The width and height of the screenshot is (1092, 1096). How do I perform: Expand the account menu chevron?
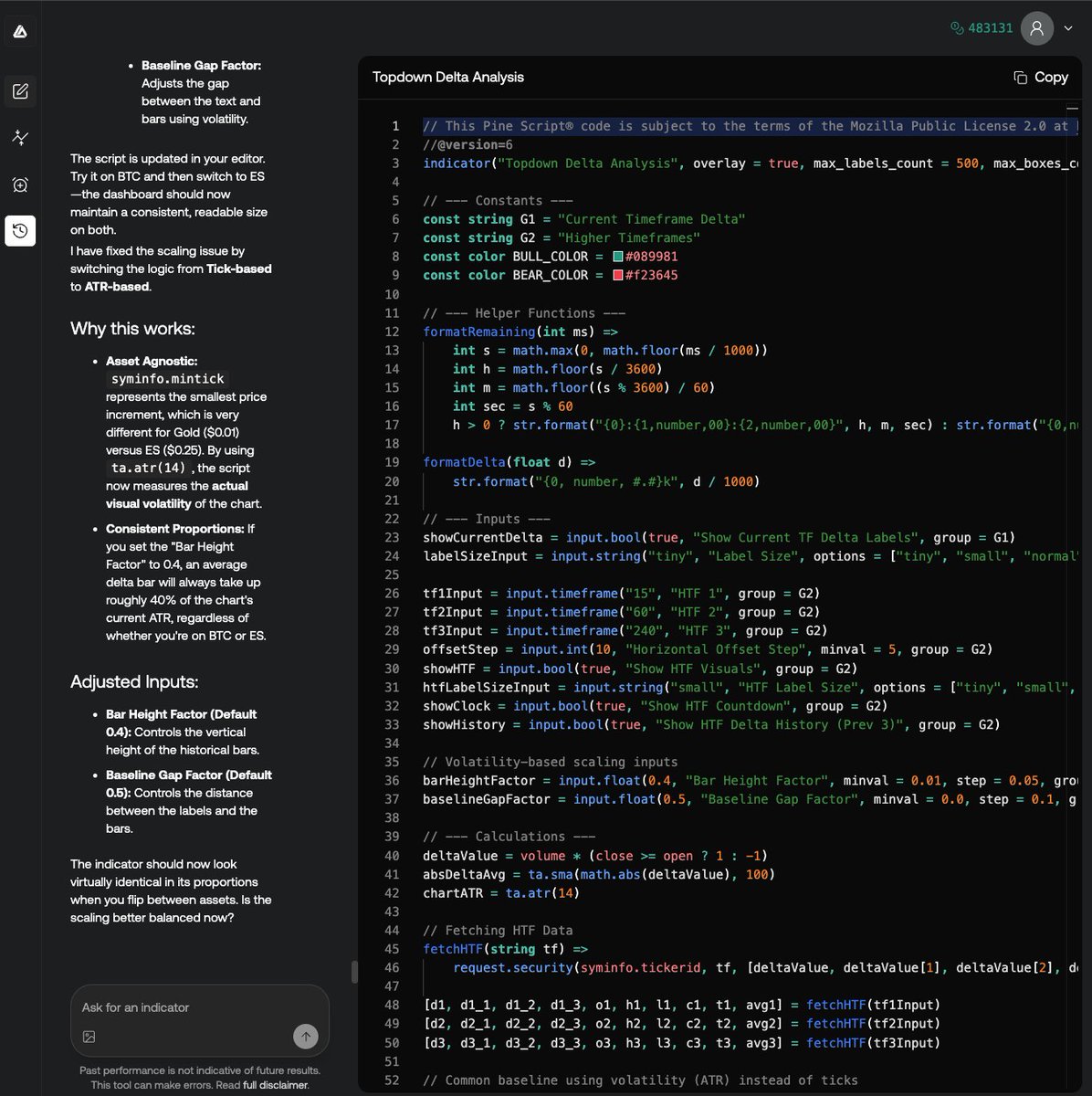point(1068,28)
